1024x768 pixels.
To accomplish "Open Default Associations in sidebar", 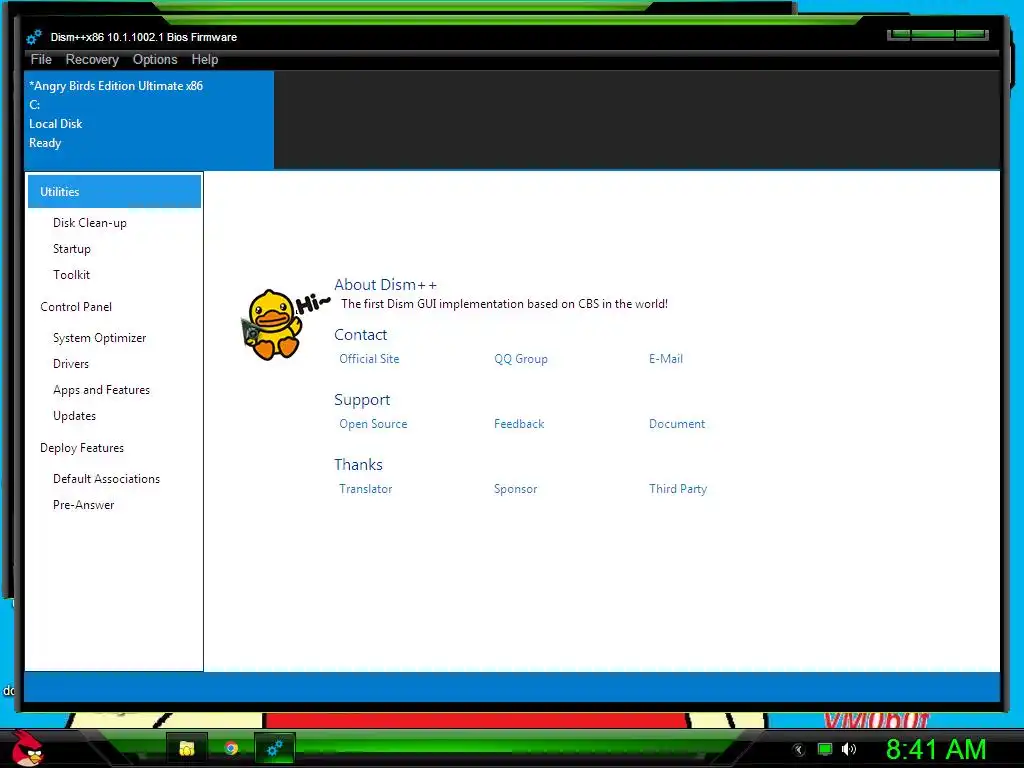I will [106, 479].
